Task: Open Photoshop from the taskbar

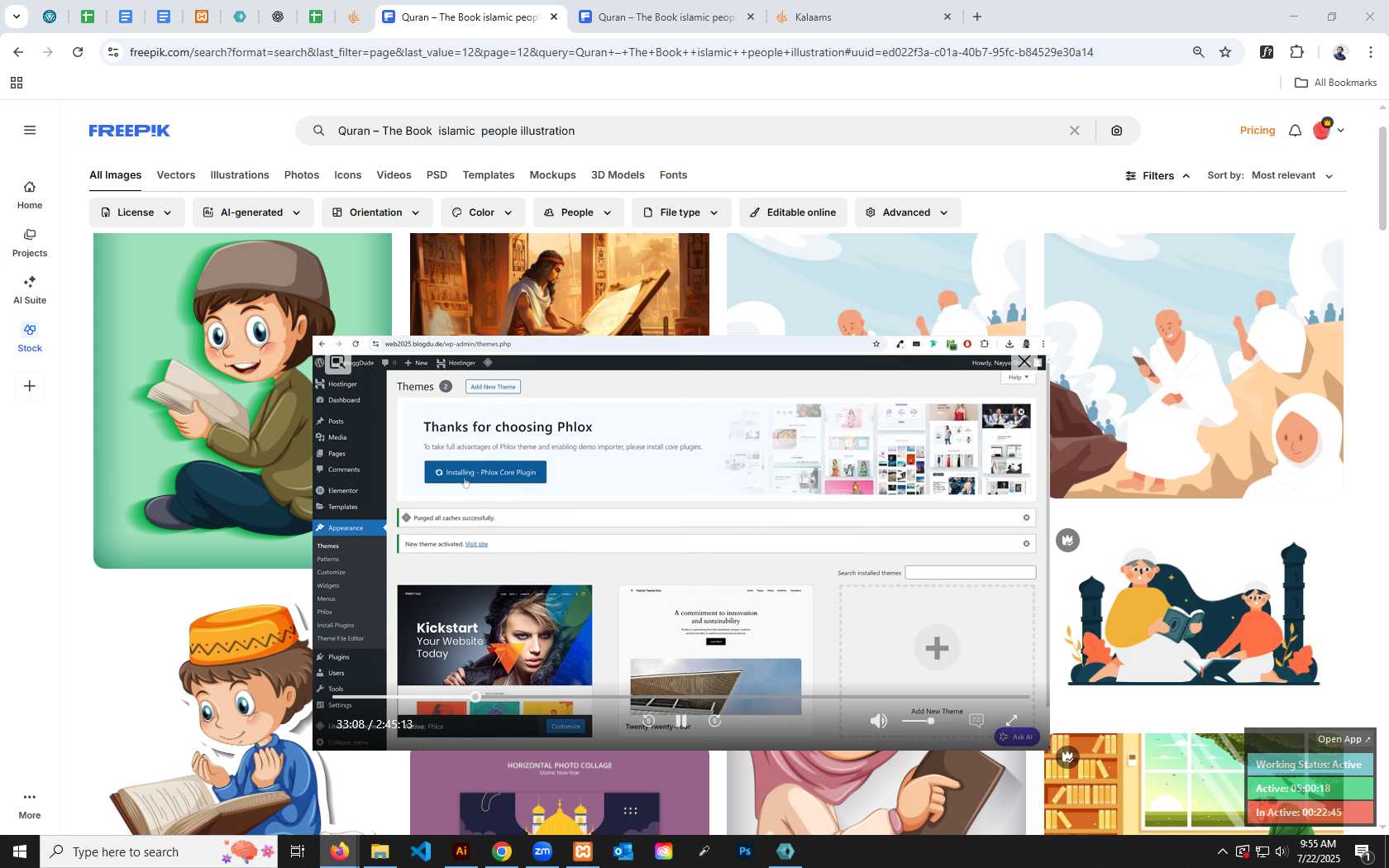Action: coord(745,851)
